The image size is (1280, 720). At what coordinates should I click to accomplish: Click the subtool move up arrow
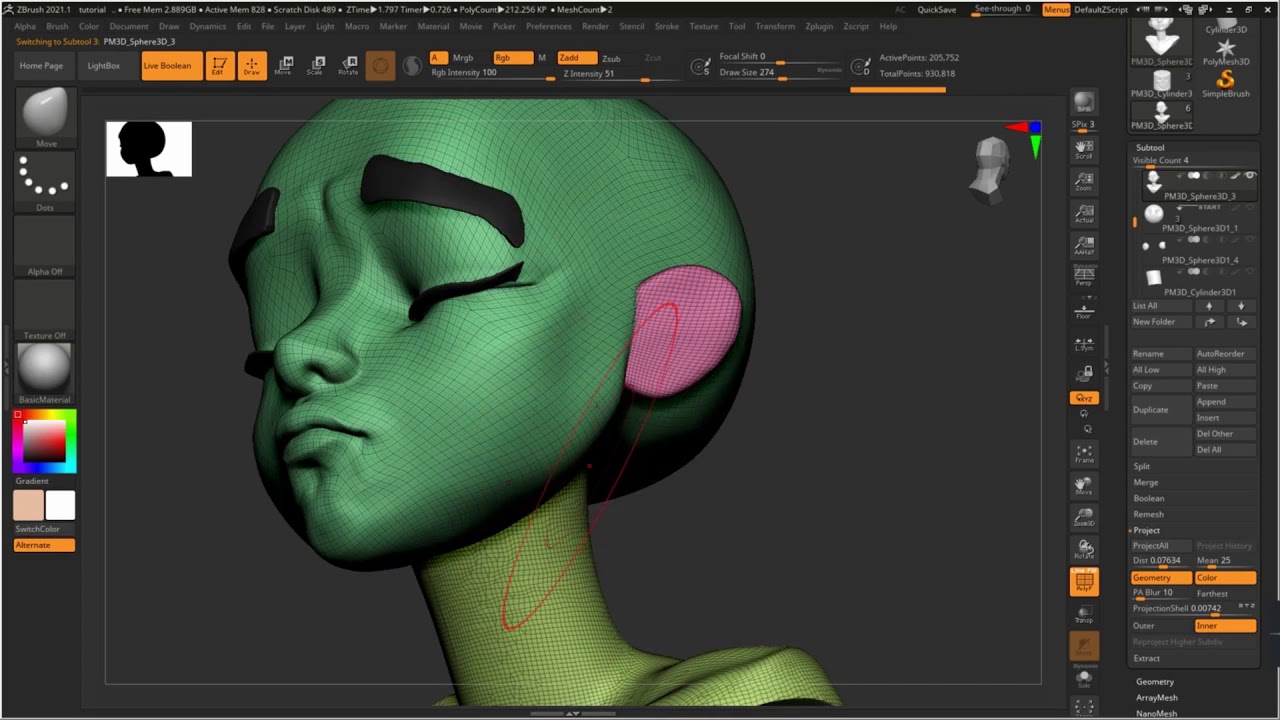pyautogui.click(x=1209, y=306)
